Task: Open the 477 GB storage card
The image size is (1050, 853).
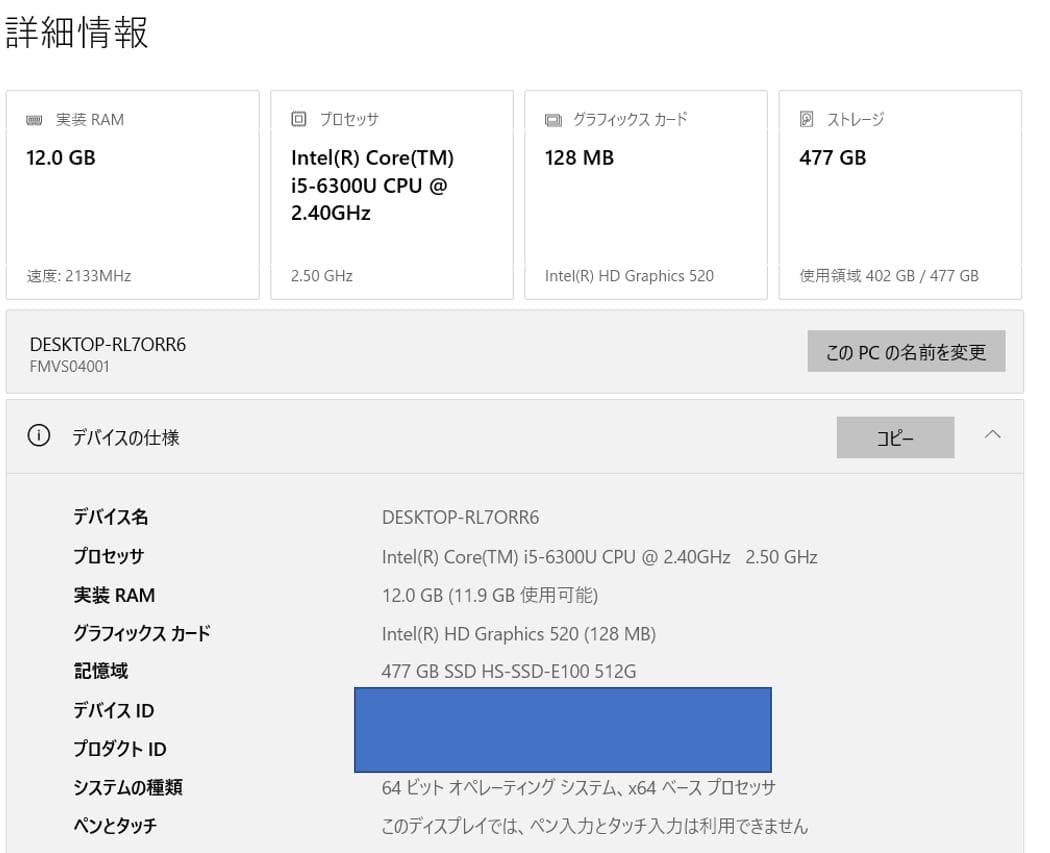Action: click(902, 193)
